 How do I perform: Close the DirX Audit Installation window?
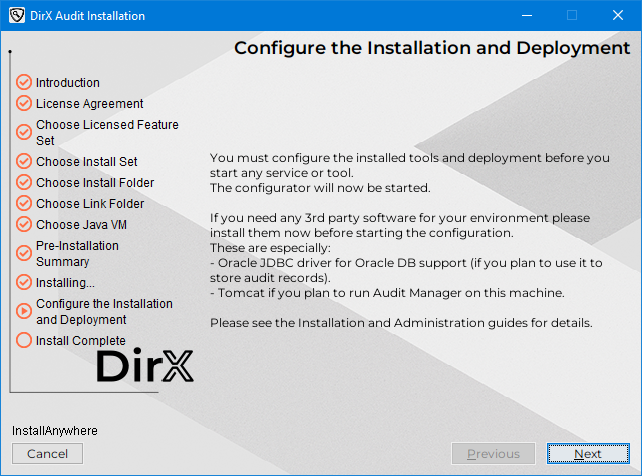coord(618,16)
